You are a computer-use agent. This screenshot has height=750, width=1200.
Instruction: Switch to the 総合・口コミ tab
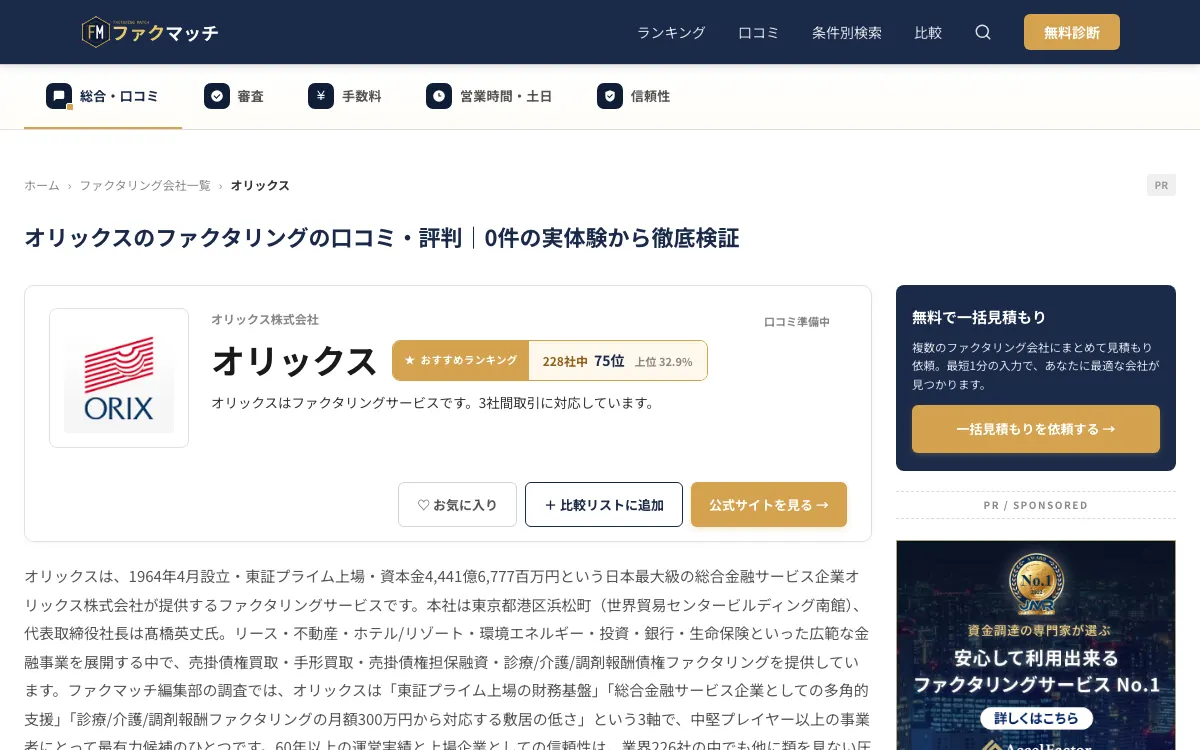[103, 96]
